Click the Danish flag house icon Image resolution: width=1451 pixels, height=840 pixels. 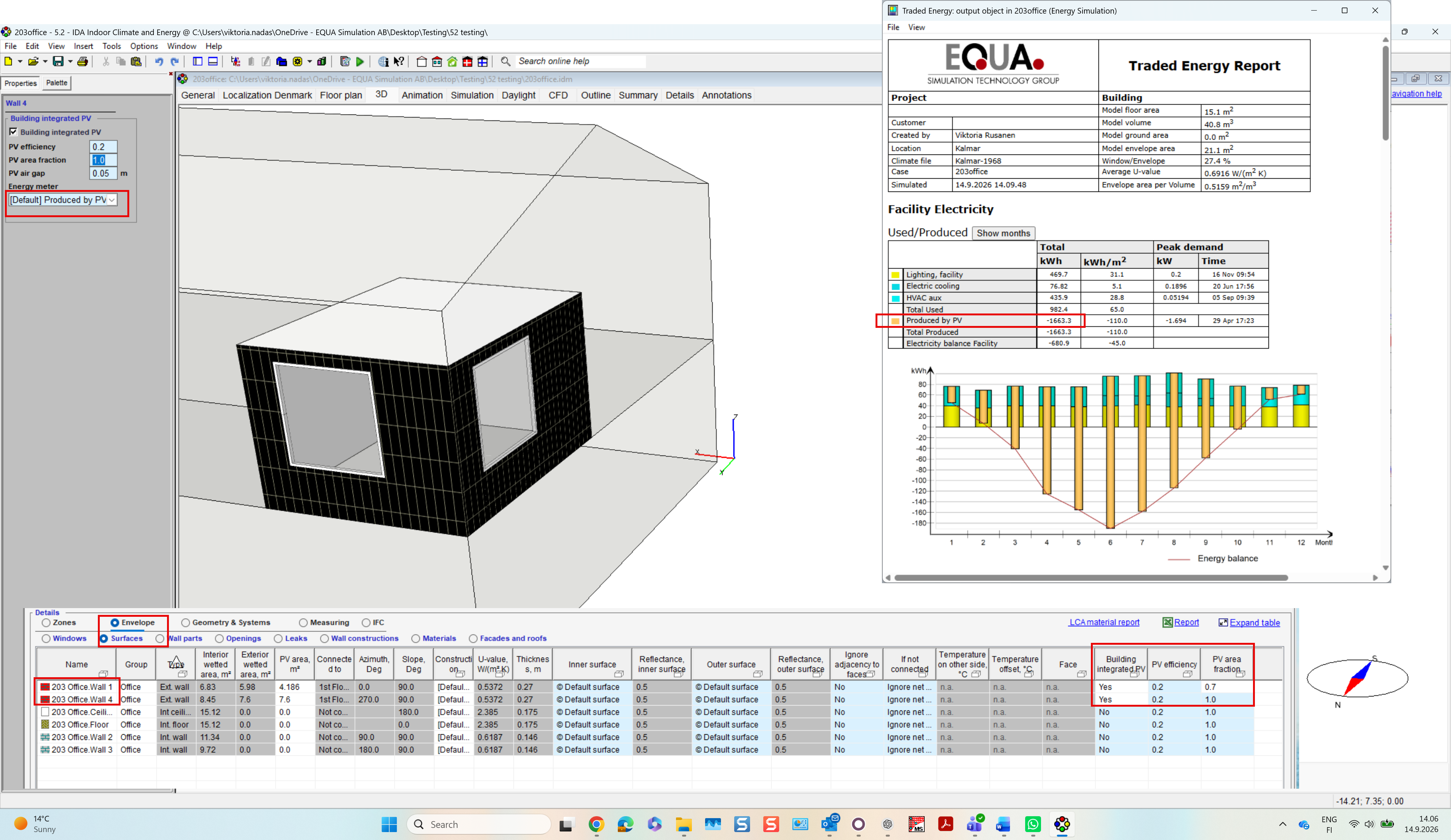tap(467, 62)
